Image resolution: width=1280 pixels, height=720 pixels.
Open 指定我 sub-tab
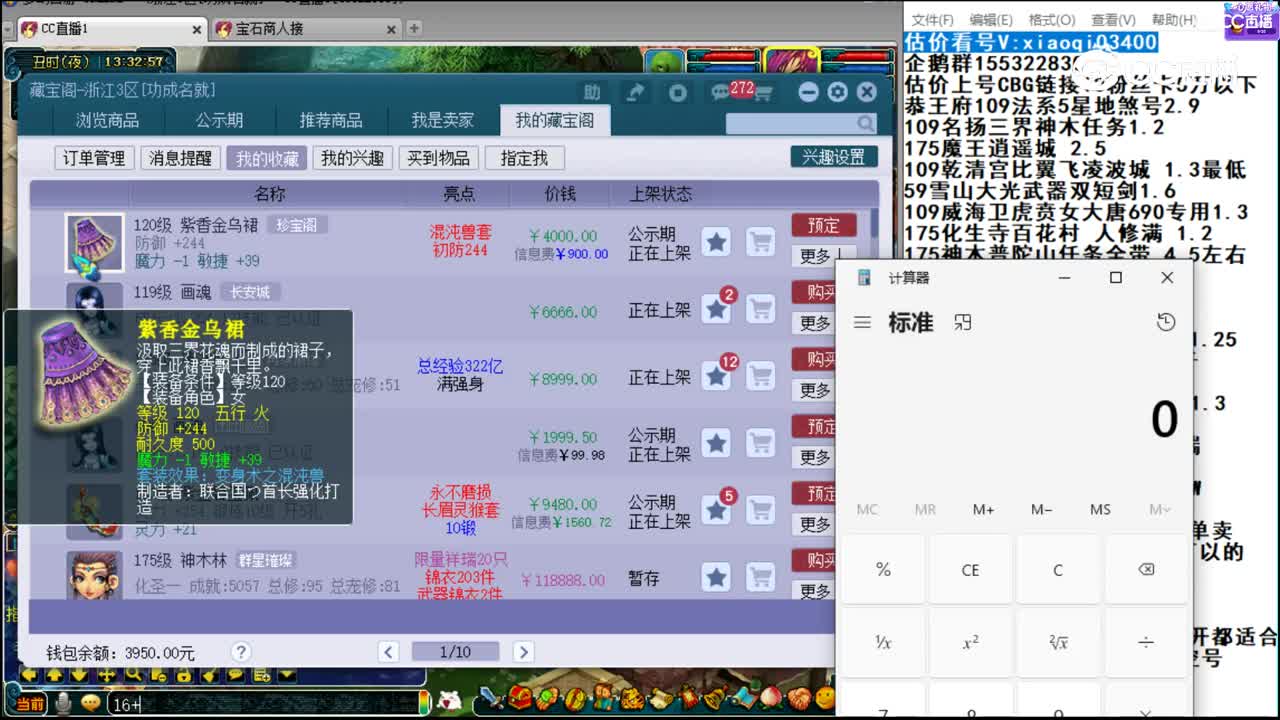[x=524, y=158]
